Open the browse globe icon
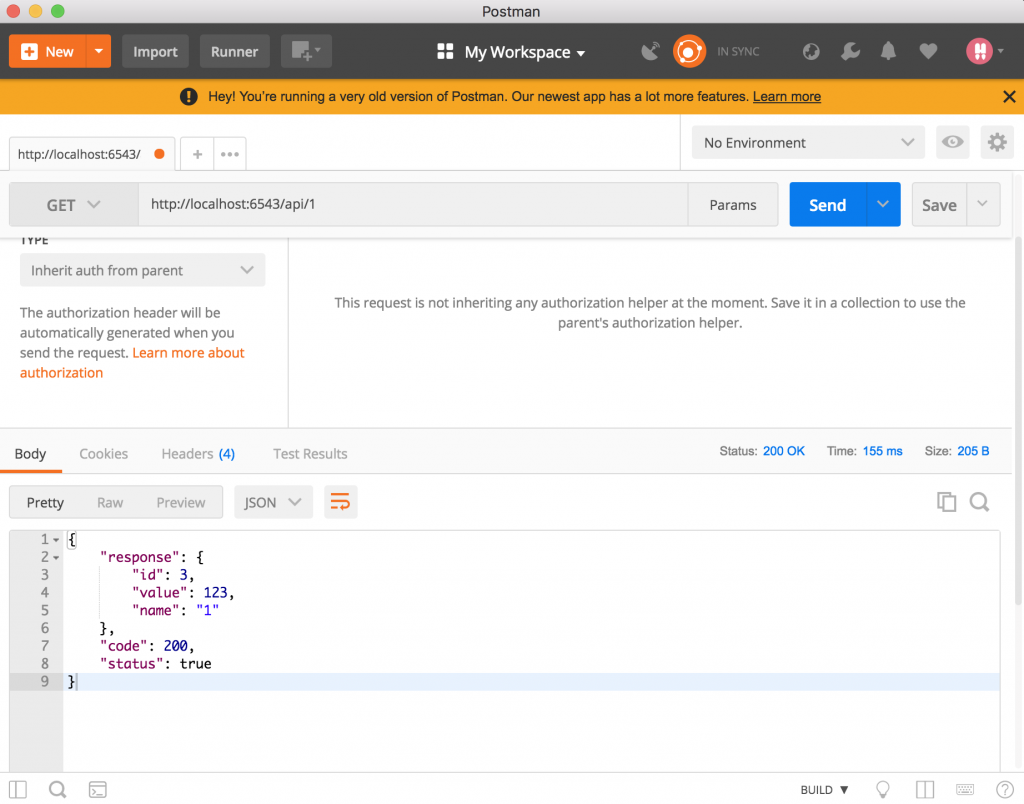The height and width of the screenshot is (804, 1024). coord(811,52)
